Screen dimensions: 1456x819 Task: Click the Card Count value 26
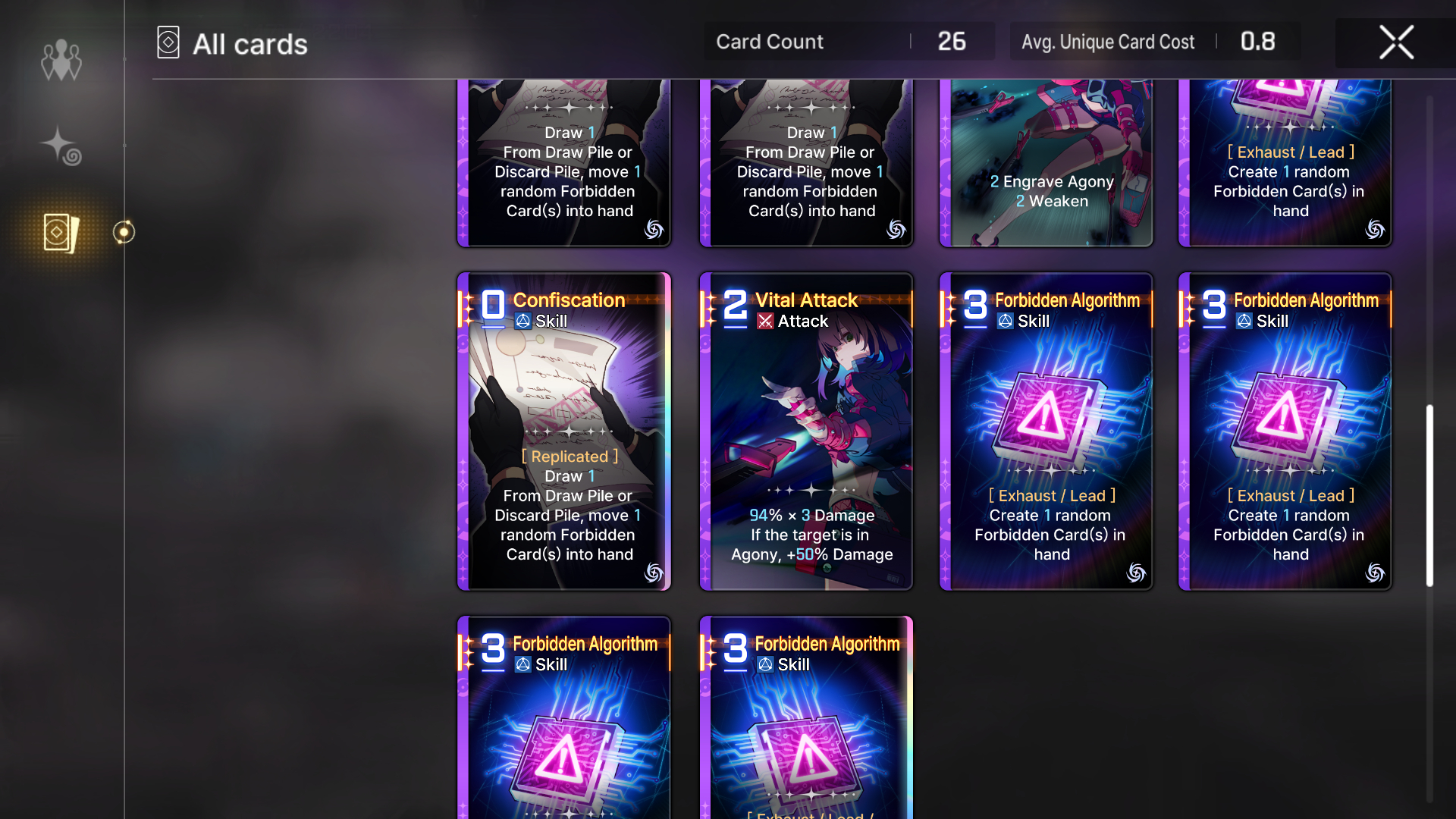click(x=952, y=42)
